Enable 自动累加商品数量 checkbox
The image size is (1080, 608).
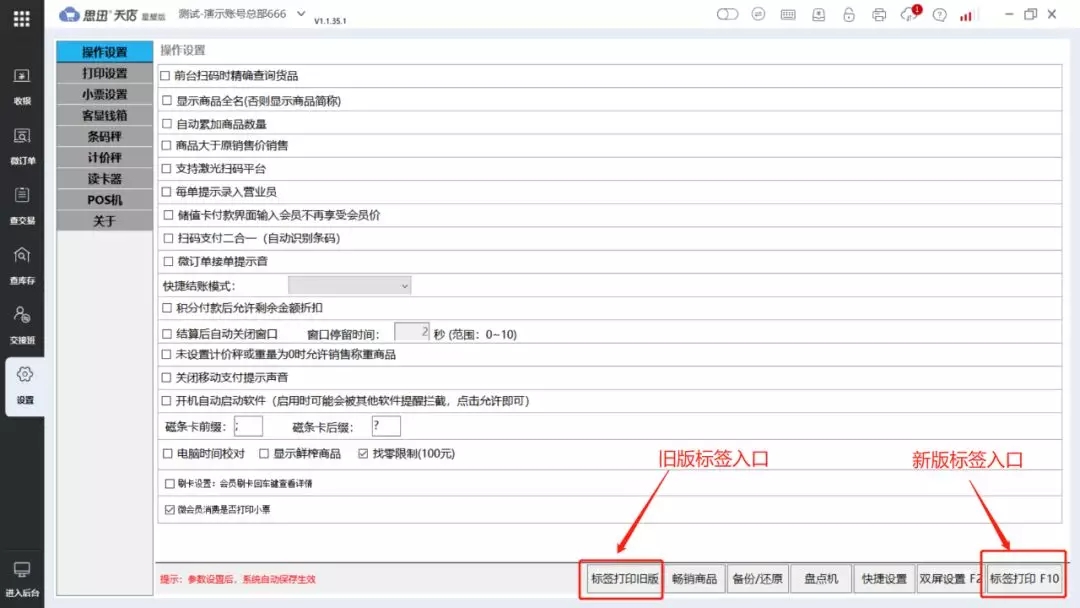(165, 123)
